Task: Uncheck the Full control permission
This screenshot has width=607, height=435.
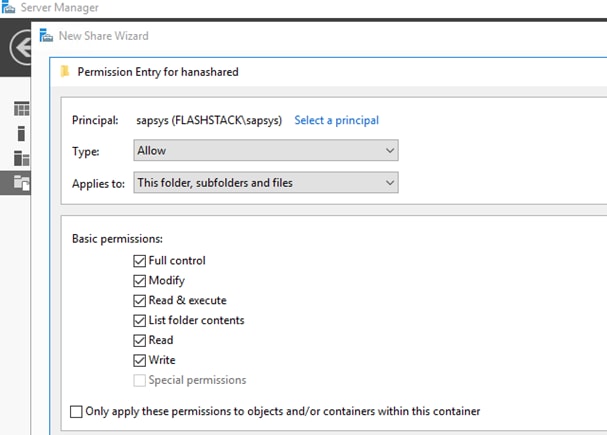Action: click(139, 261)
